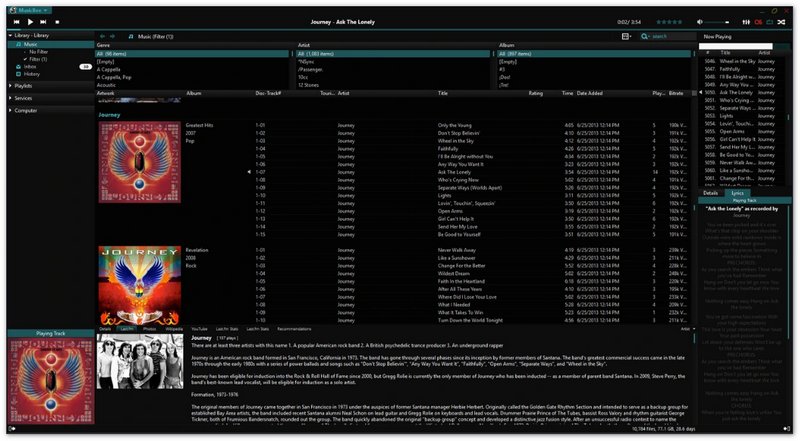The height and width of the screenshot is (441, 800).
Task: Collapse the Library tree section
Action: coord(10,36)
